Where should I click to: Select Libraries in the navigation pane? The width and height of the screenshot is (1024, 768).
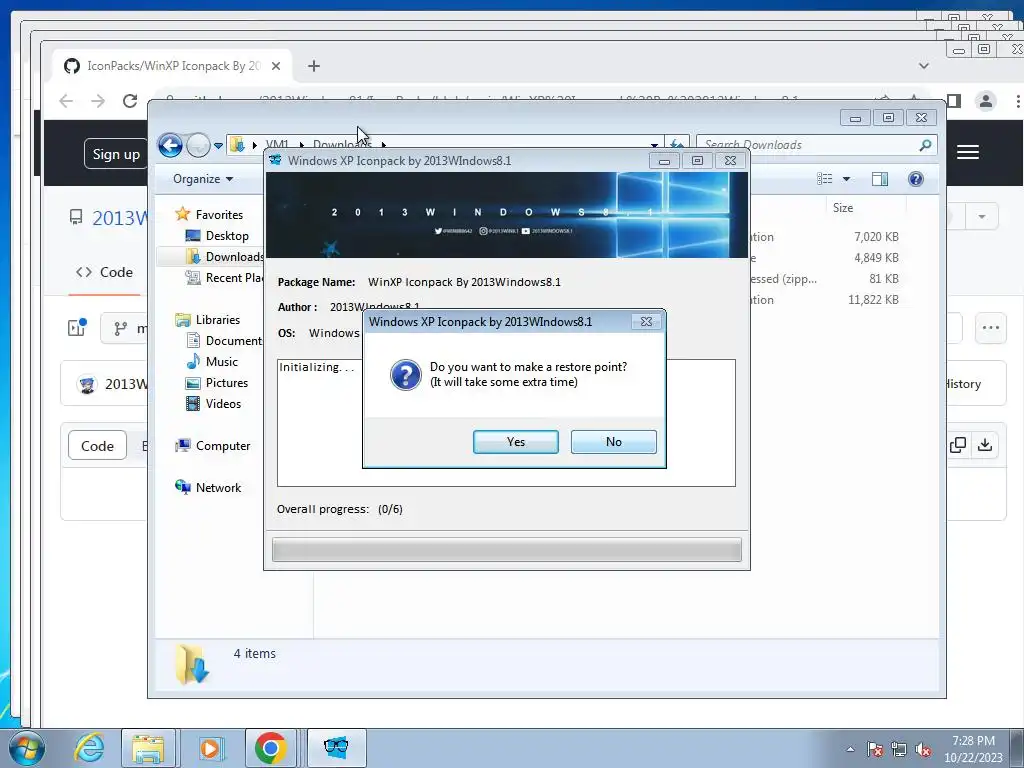point(208,319)
